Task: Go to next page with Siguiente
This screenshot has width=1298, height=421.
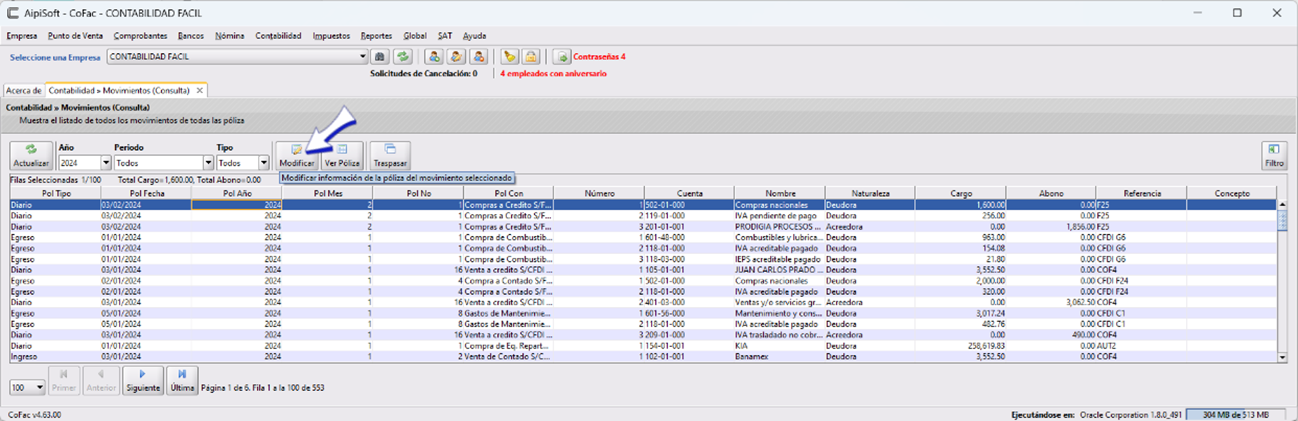Action: (x=143, y=380)
